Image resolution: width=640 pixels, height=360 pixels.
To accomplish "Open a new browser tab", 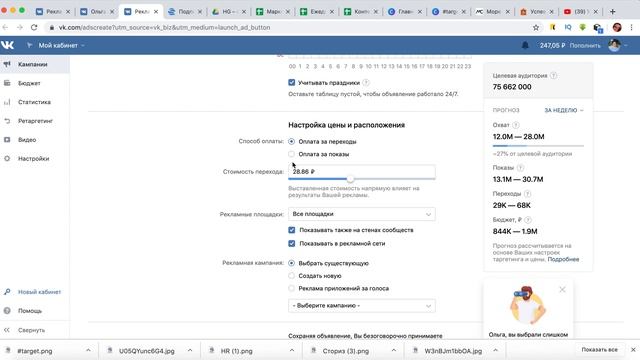I will pos(612,11).
